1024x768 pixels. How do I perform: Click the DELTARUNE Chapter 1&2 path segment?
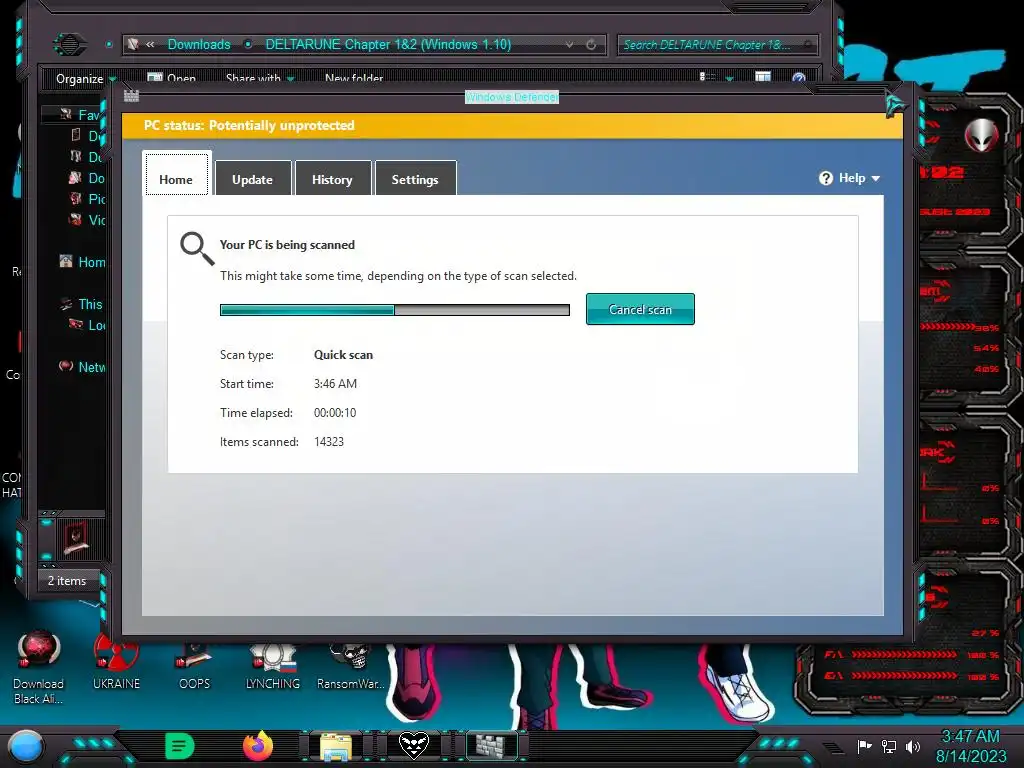click(x=388, y=44)
